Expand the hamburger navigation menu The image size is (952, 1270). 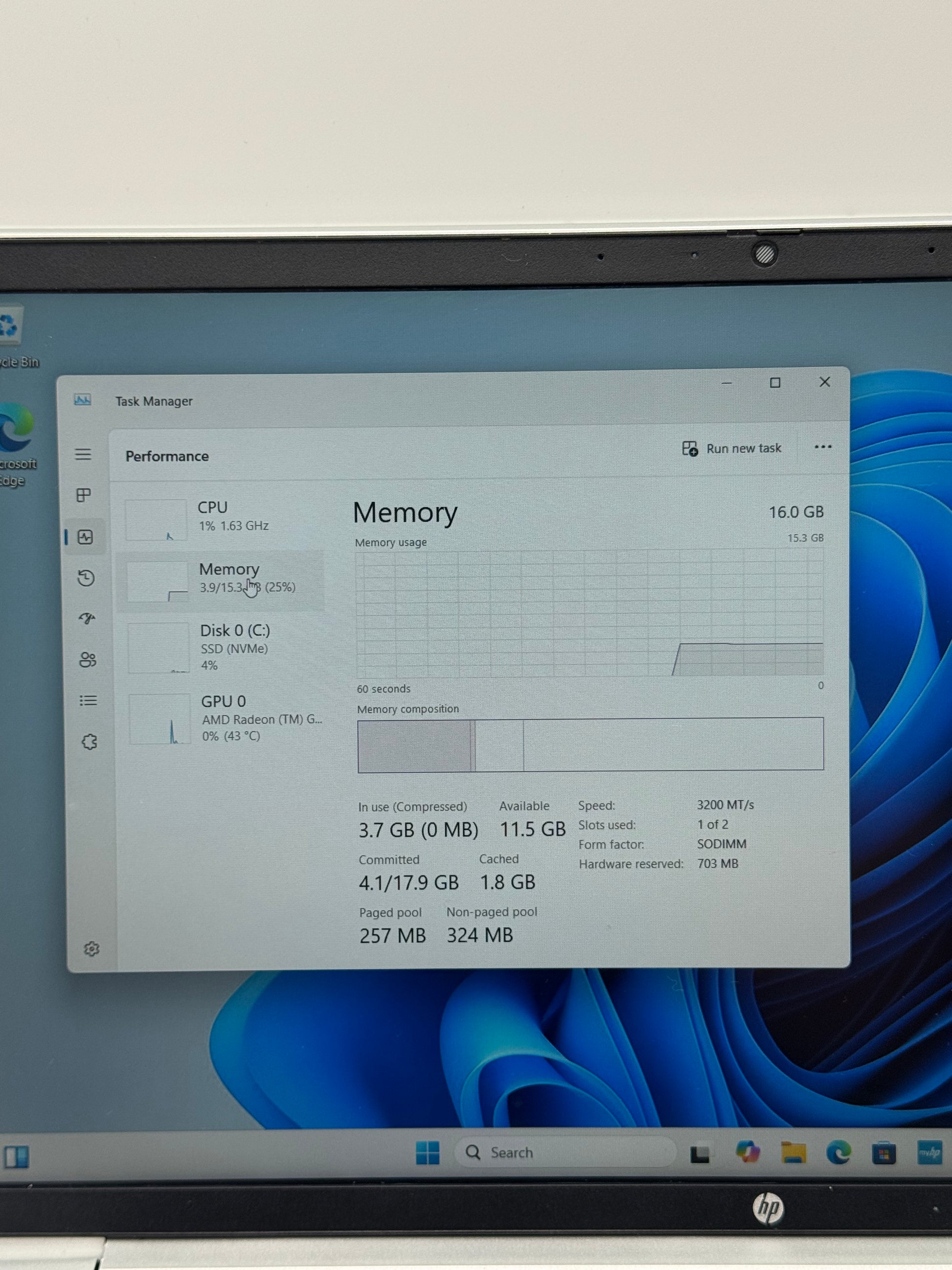tap(83, 454)
